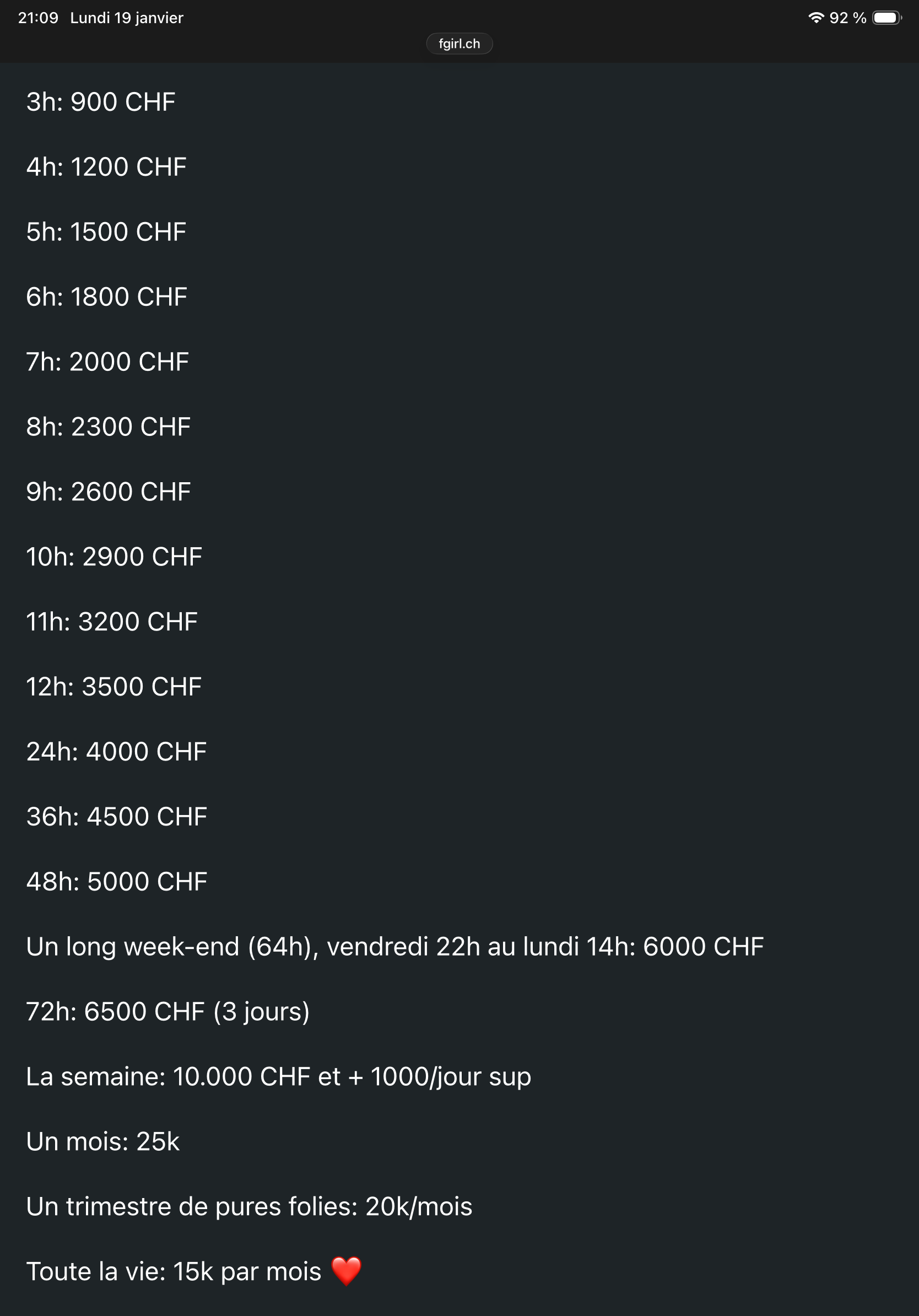Screen dimensions: 919x1316
Task: Click the 10h: 2900 CHF text
Action: tap(114, 557)
